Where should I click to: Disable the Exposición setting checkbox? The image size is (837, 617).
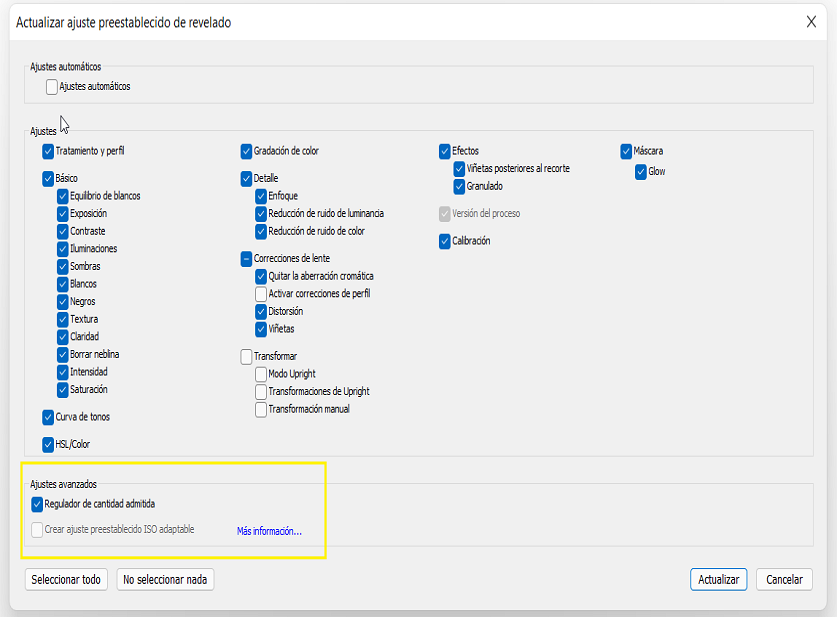coord(62,214)
